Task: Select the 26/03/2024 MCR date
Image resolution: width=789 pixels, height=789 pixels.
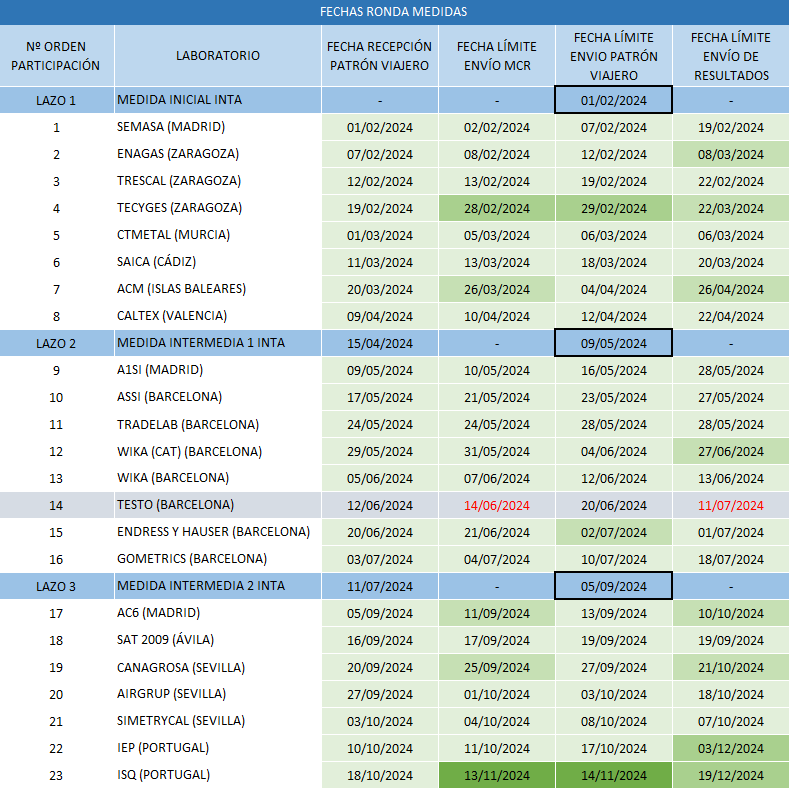Action: pos(497,289)
